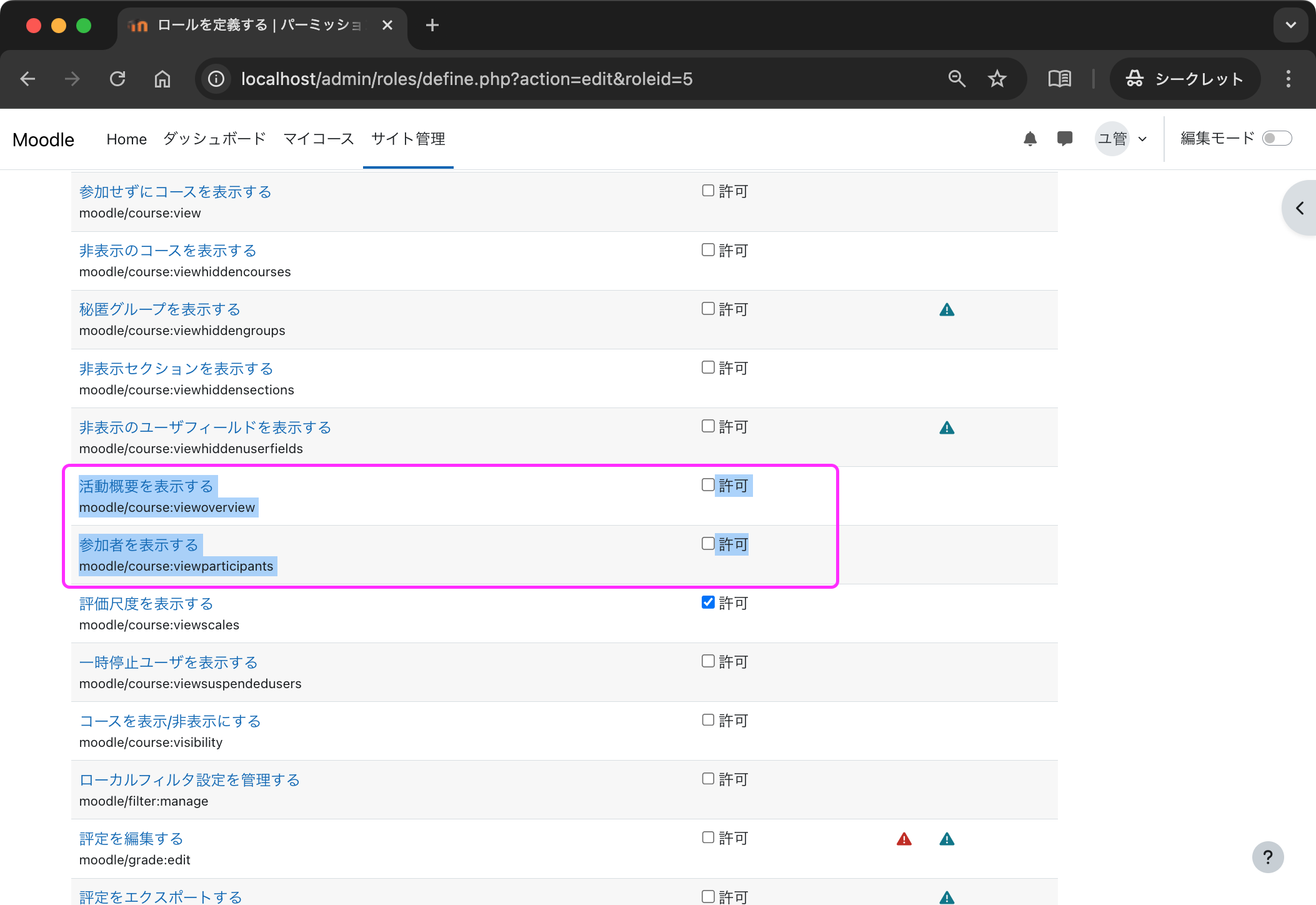Open the reading list book icon
The image size is (1316, 905).
tap(1059, 79)
